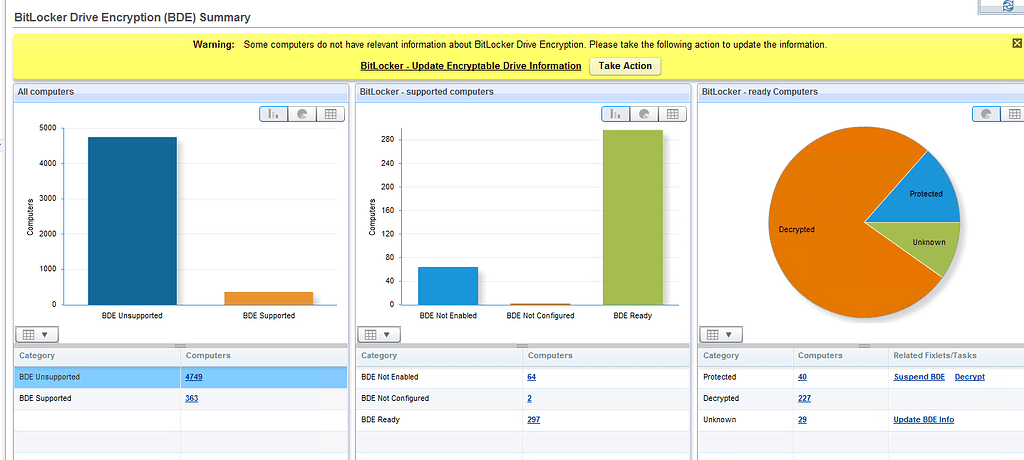Show table view in supported computers panel
Image resolution: width=1024 pixels, height=460 pixels.
[673, 114]
